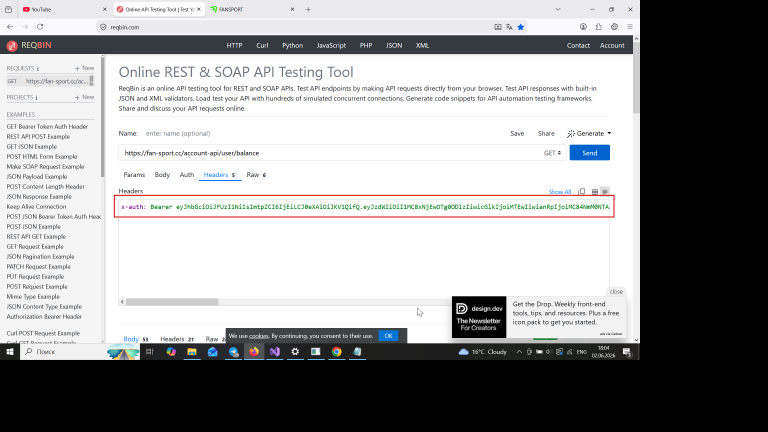Open the browser extensions icon
This screenshot has height=432, width=768.
(x=599, y=27)
